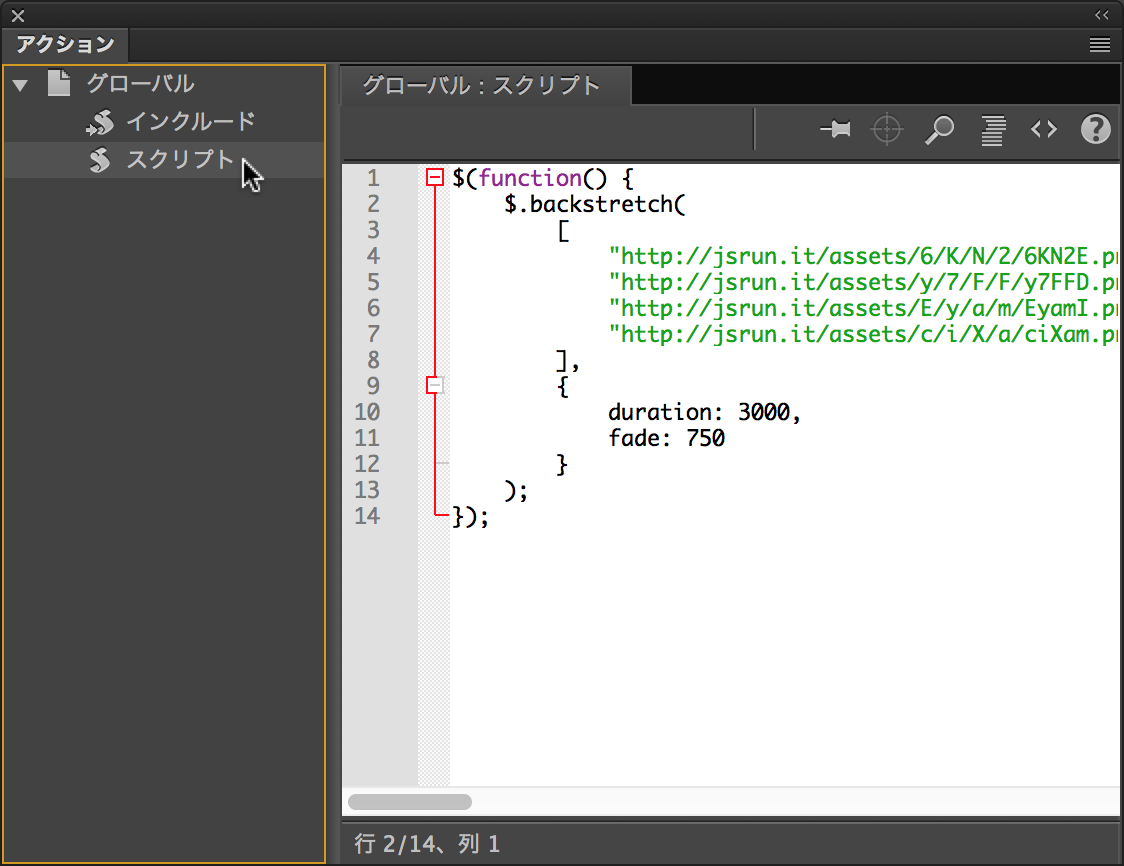This screenshot has height=866, width=1124.
Task: Open the panel flyout menu icon
Action: point(1100,45)
